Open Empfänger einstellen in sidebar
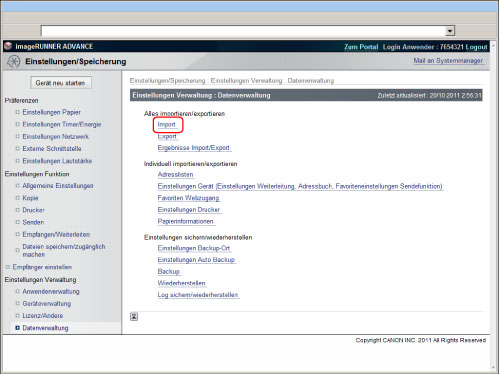 pyautogui.click(x=42, y=267)
